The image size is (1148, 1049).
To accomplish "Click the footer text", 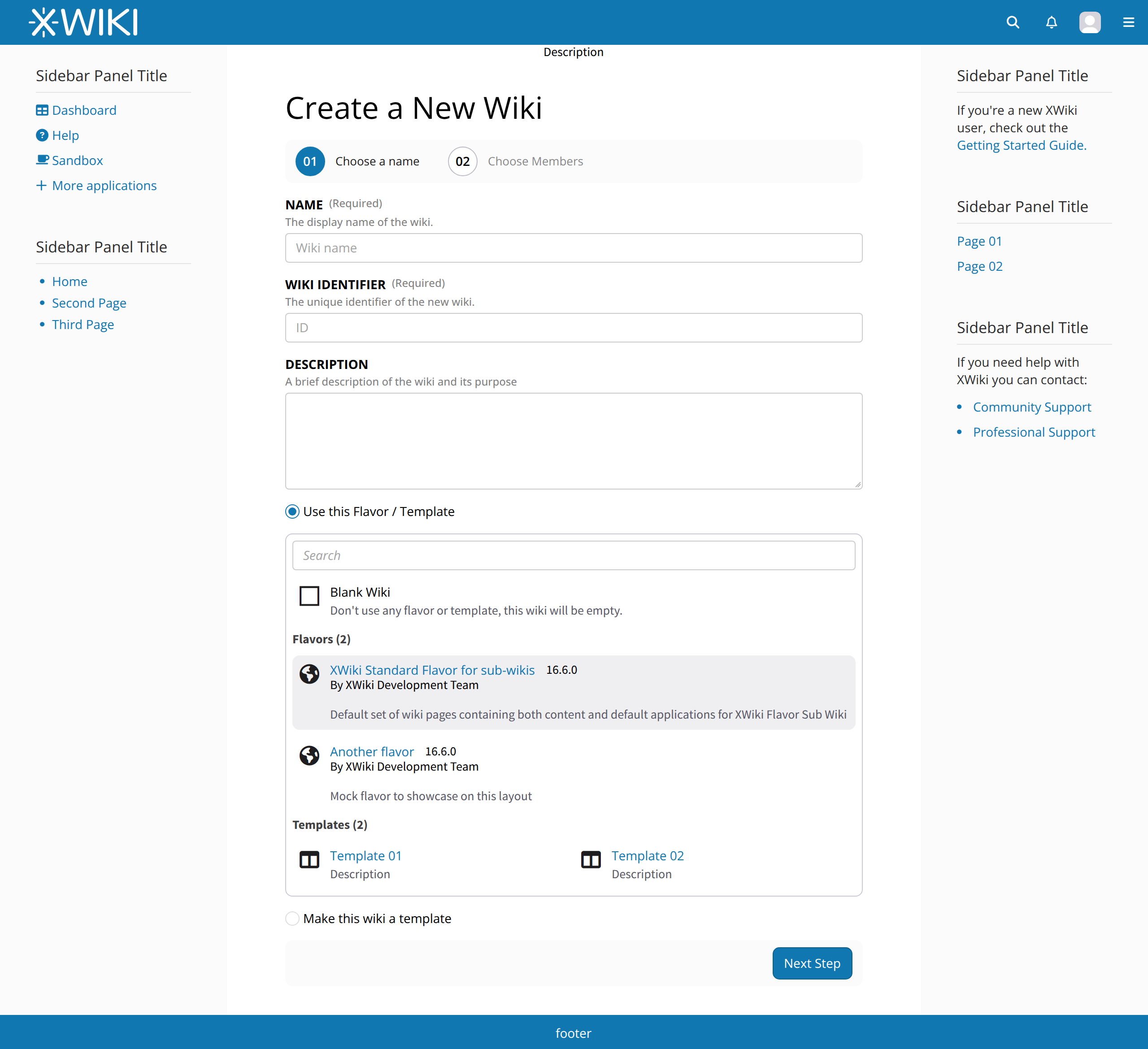I will pos(574,1033).
